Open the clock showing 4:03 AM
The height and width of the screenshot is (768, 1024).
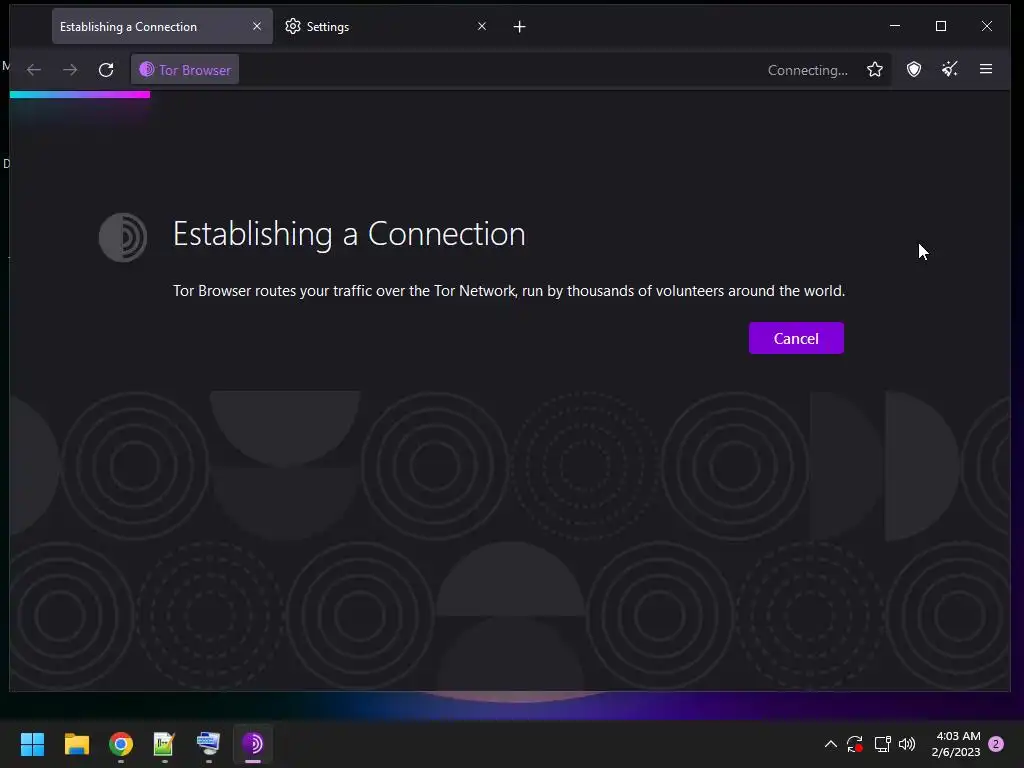pyautogui.click(x=956, y=744)
